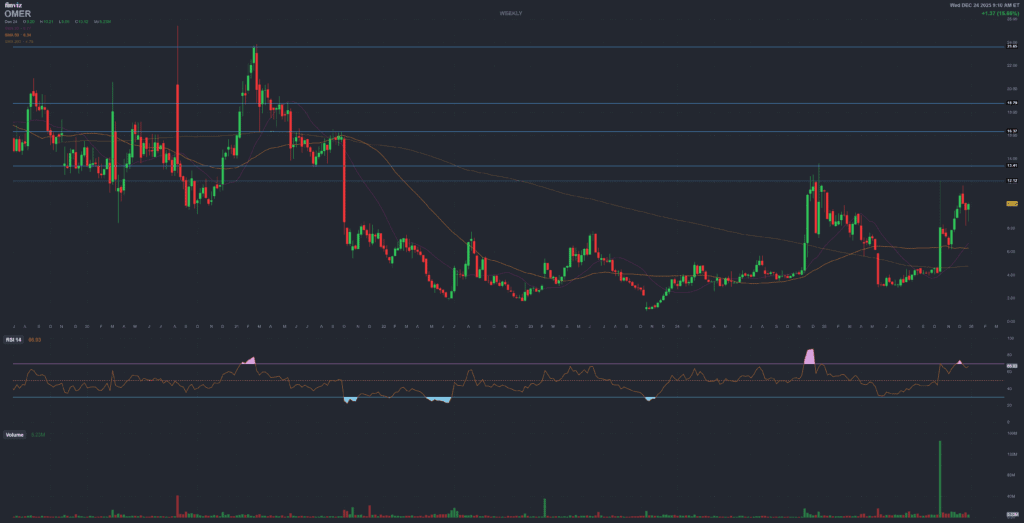Screen dimensions: 1024x523
Task: Select the 13.41 horizontal price level label
Action: coord(1011,167)
